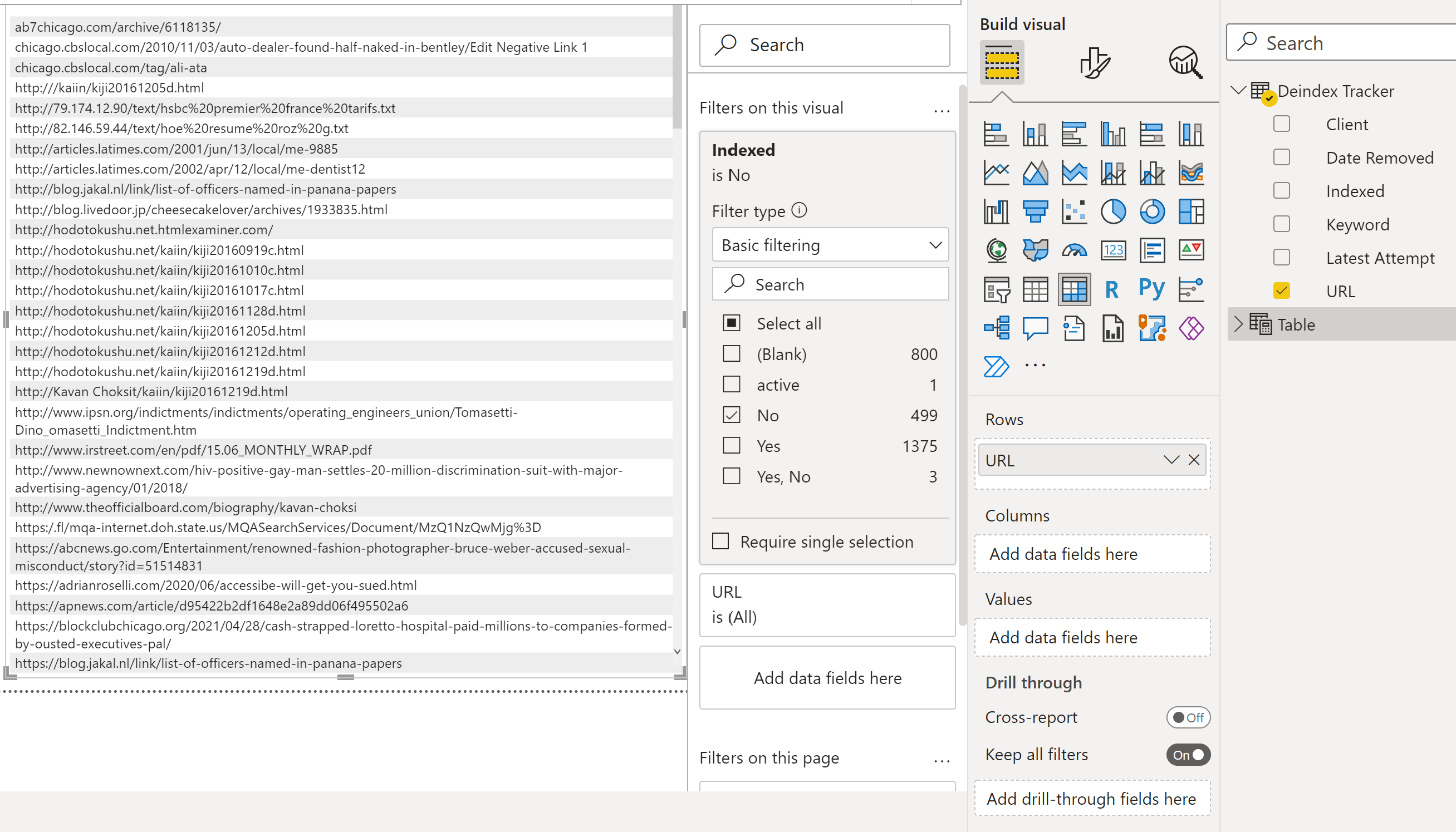Select the Scatter chart visual
1456x832 pixels.
click(1074, 212)
